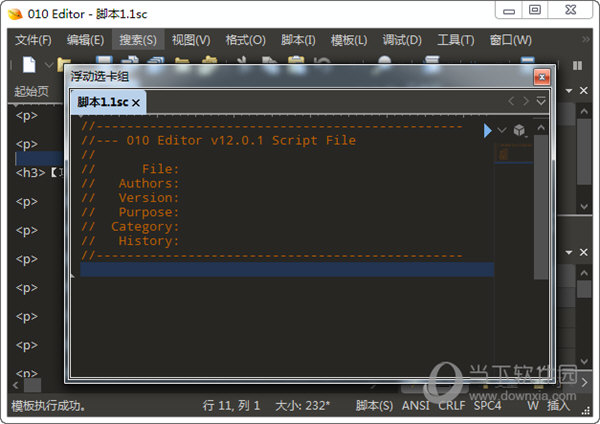This screenshot has height=424, width=600.
Task: Click the horizontal scrollbar right arrow
Action: point(584,382)
